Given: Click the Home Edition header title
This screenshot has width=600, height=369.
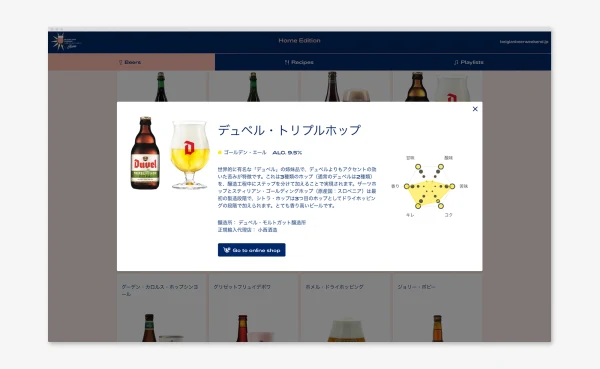Looking at the screenshot, I should click(x=299, y=40).
